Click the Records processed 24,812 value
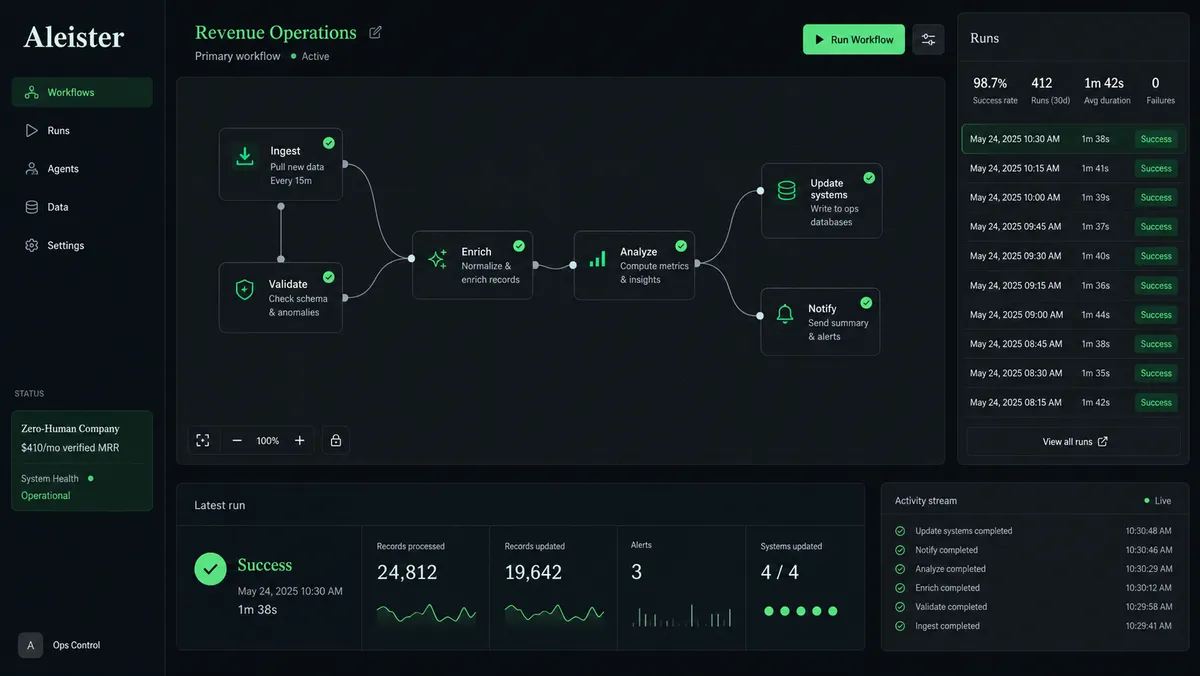 (x=407, y=572)
